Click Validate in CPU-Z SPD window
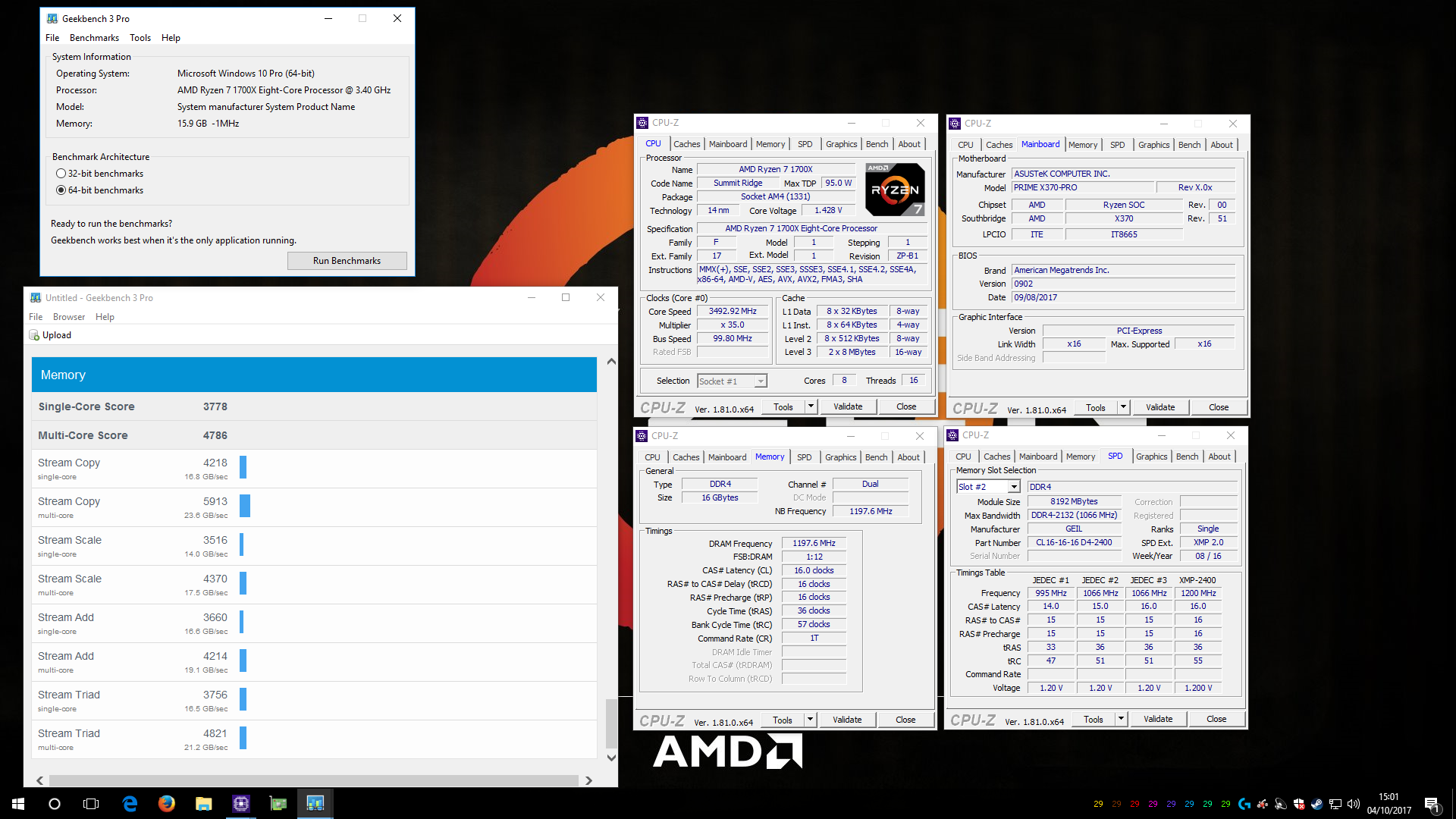 point(1158,719)
